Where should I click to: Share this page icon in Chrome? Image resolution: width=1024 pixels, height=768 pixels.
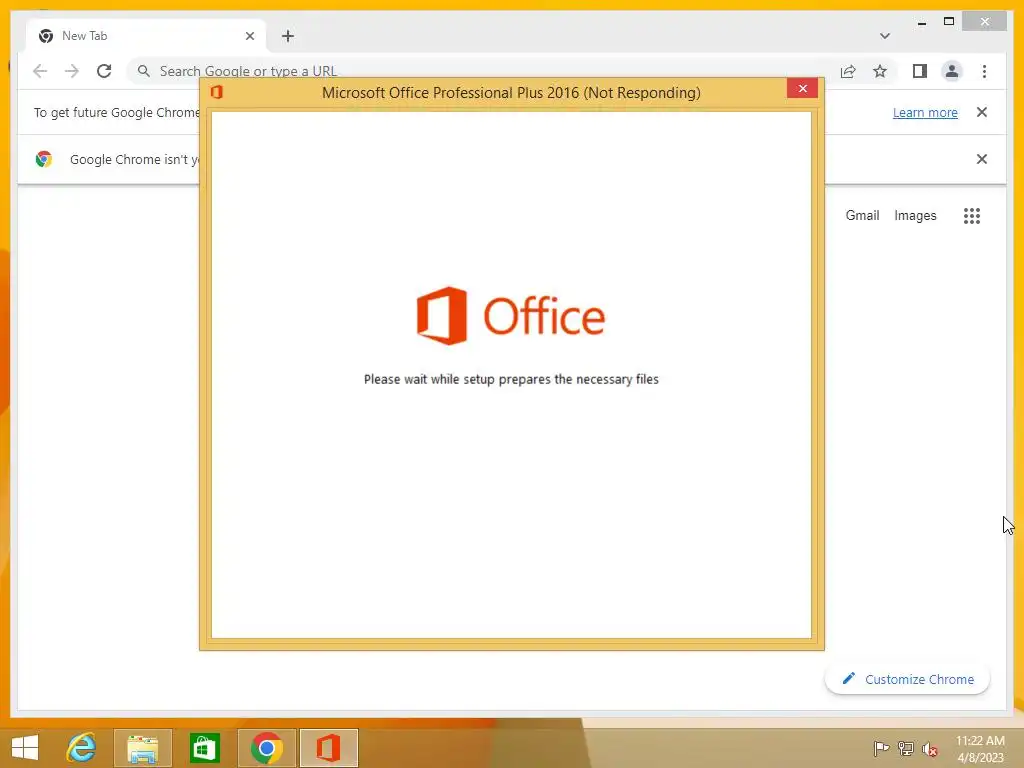click(848, 71)
